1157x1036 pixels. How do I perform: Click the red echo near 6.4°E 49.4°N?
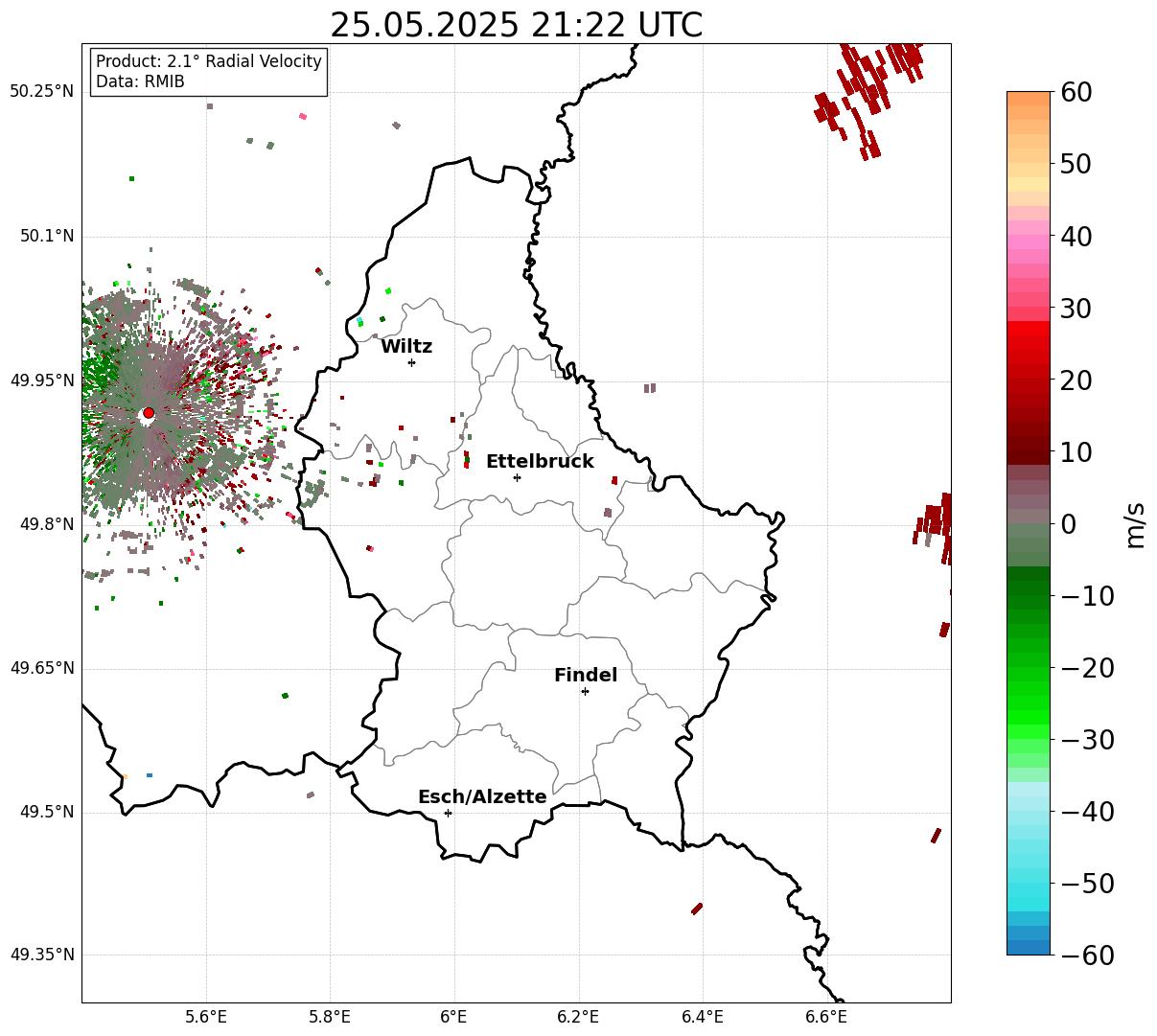pyautogui.click(x=697, y=909)
